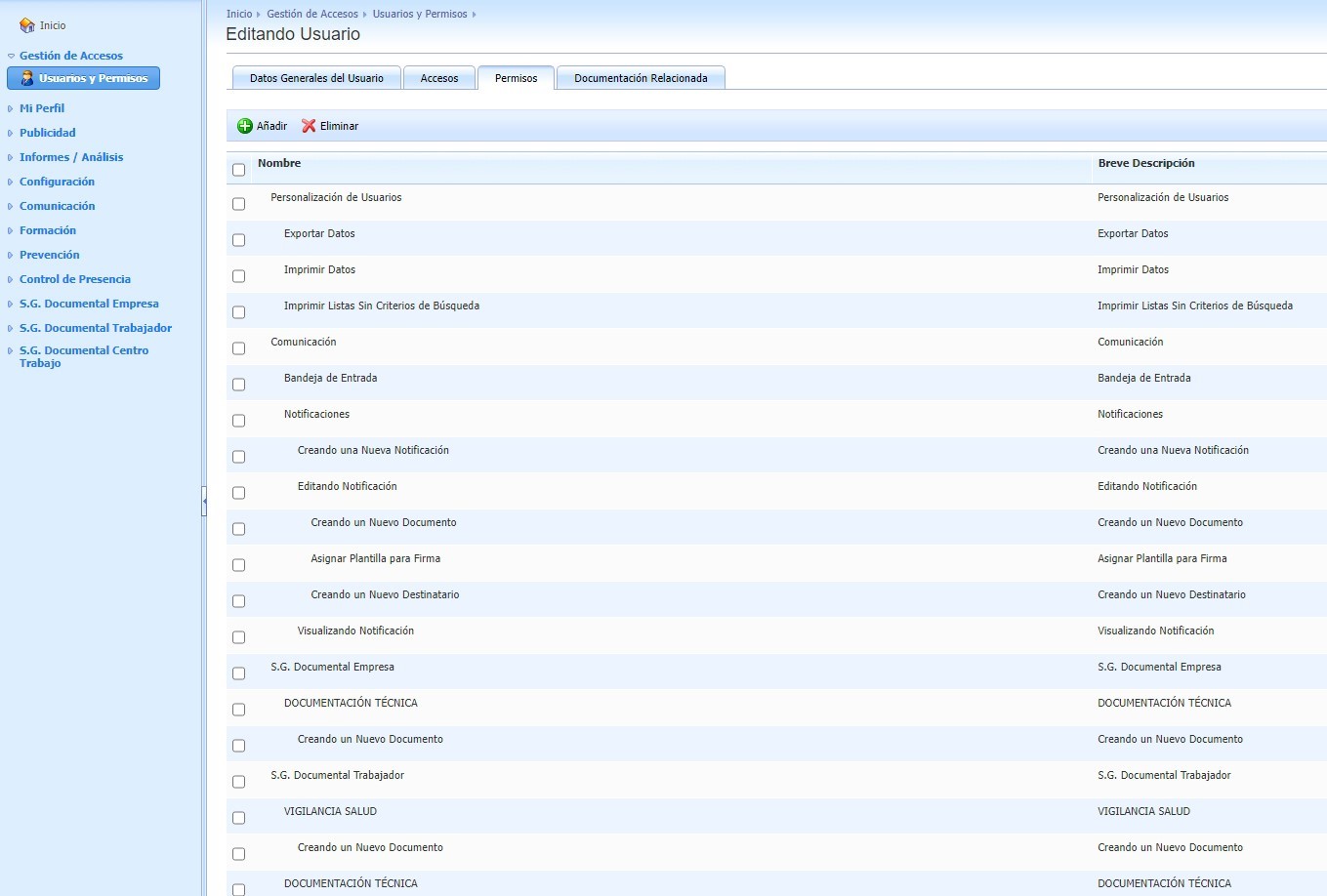This screenshot has width=1327, height=896.
Task: Check the Visualizando Notificación row checkbox
Action: point(239,637)
